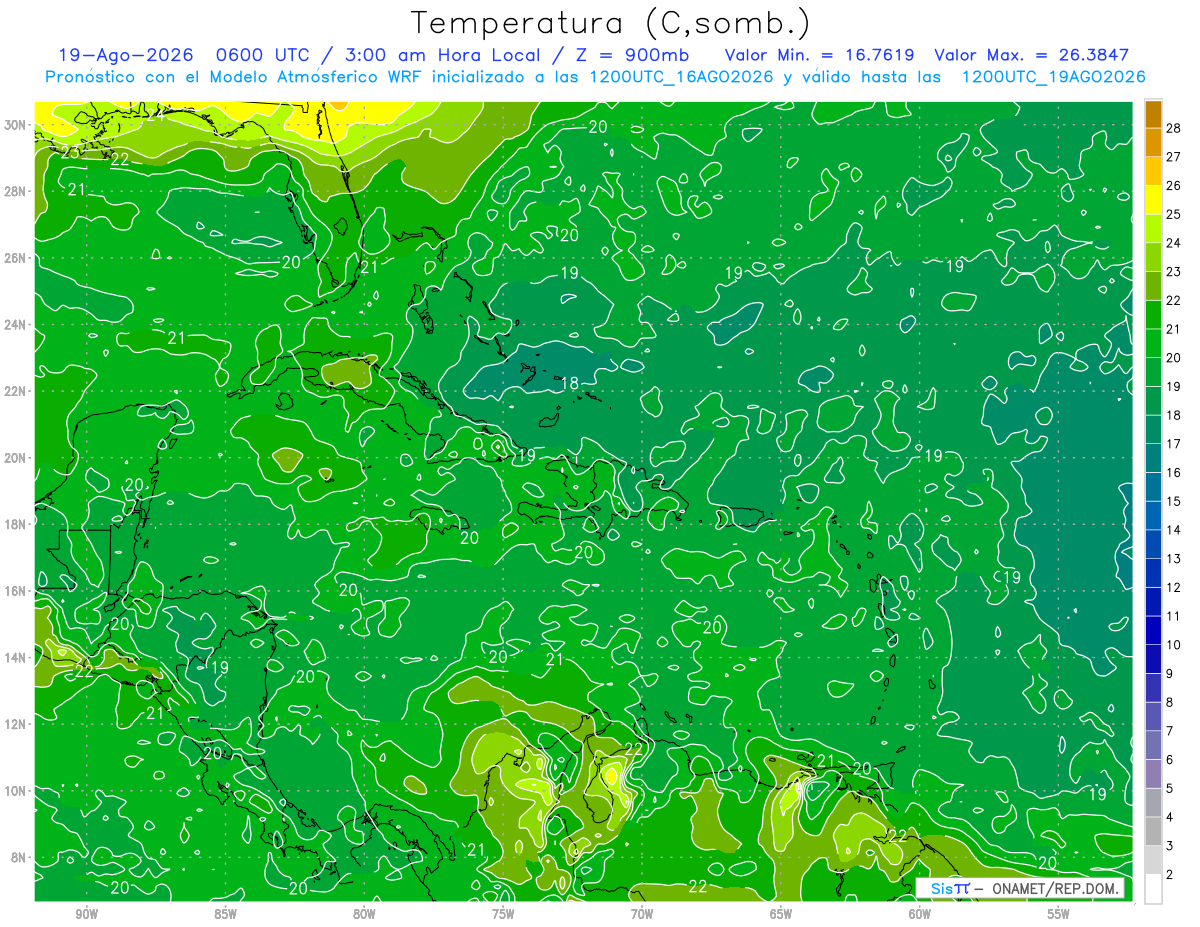Select initialization time '1200UTC_16AGO2026'

coord(679,77)
